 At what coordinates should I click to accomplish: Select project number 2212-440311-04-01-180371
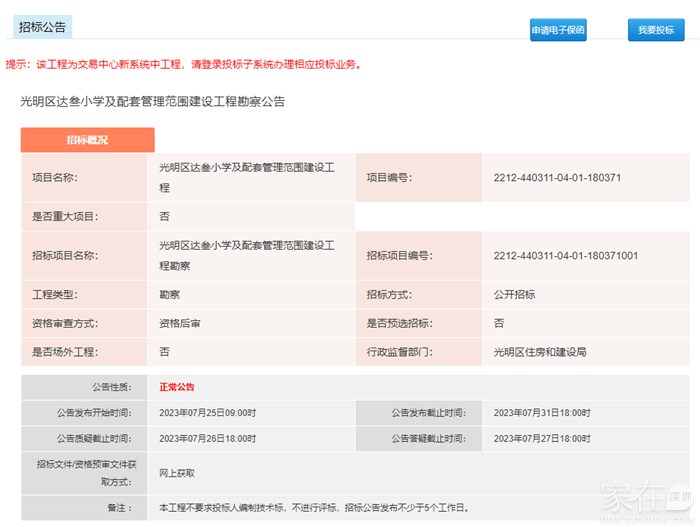click(557, 178)
